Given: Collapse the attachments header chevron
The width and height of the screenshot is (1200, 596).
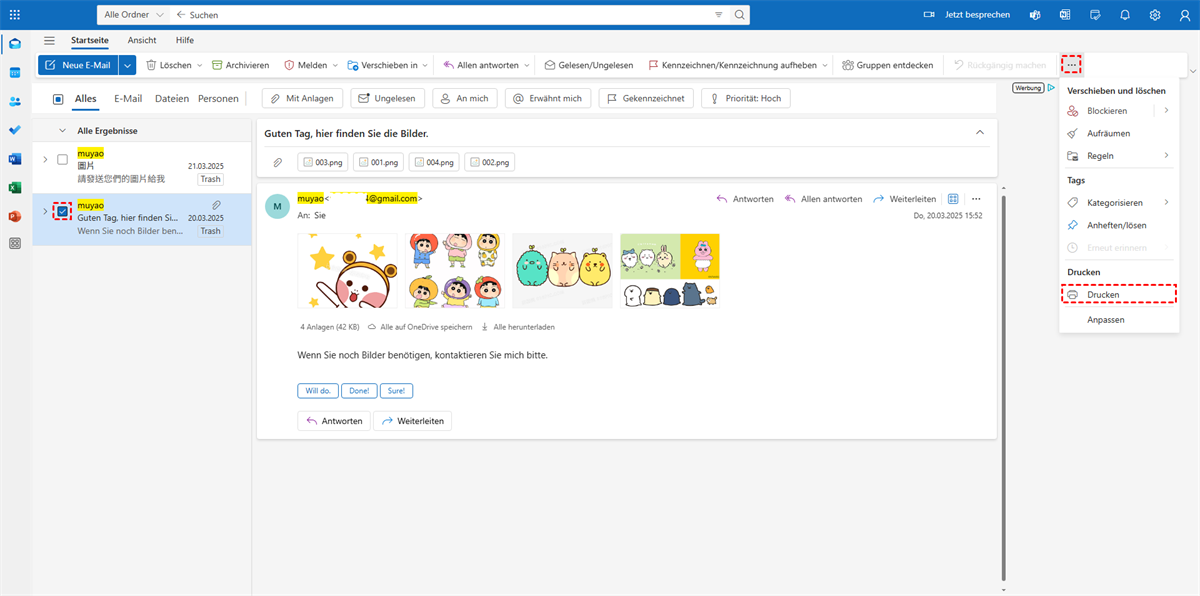Looking at the screenshot, I should [x=979, y=132].
